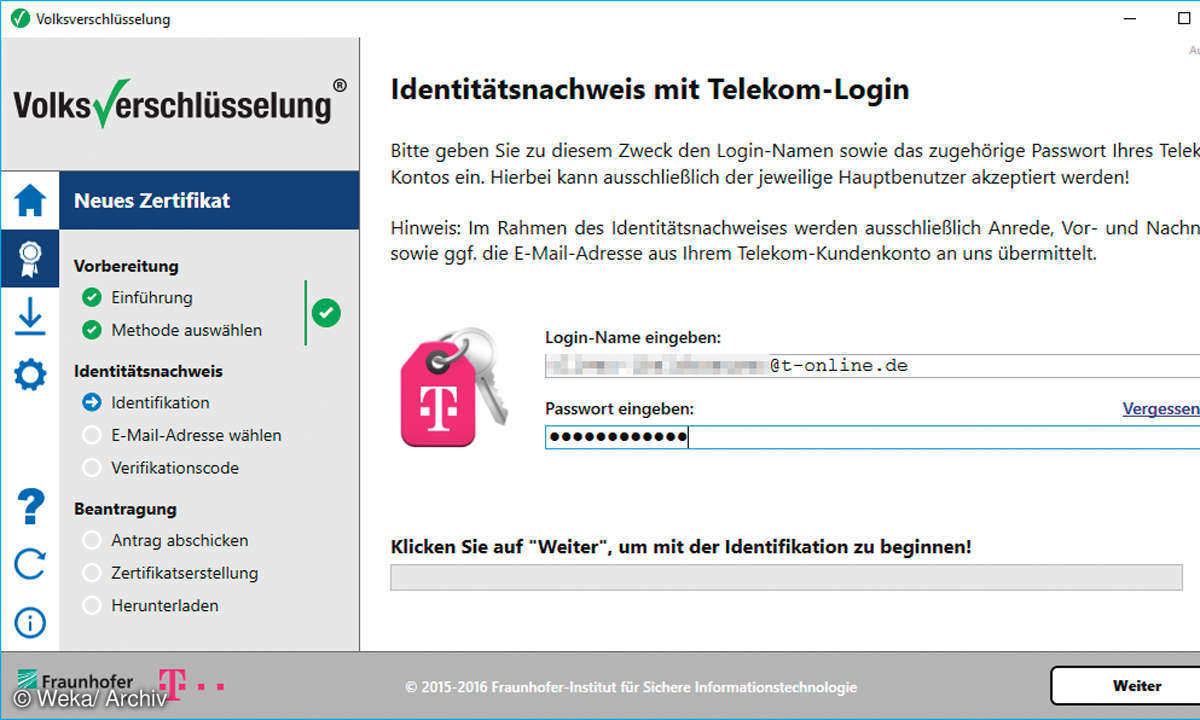
Task: Select the Methode auswählen step
Action: click(172, 329)
